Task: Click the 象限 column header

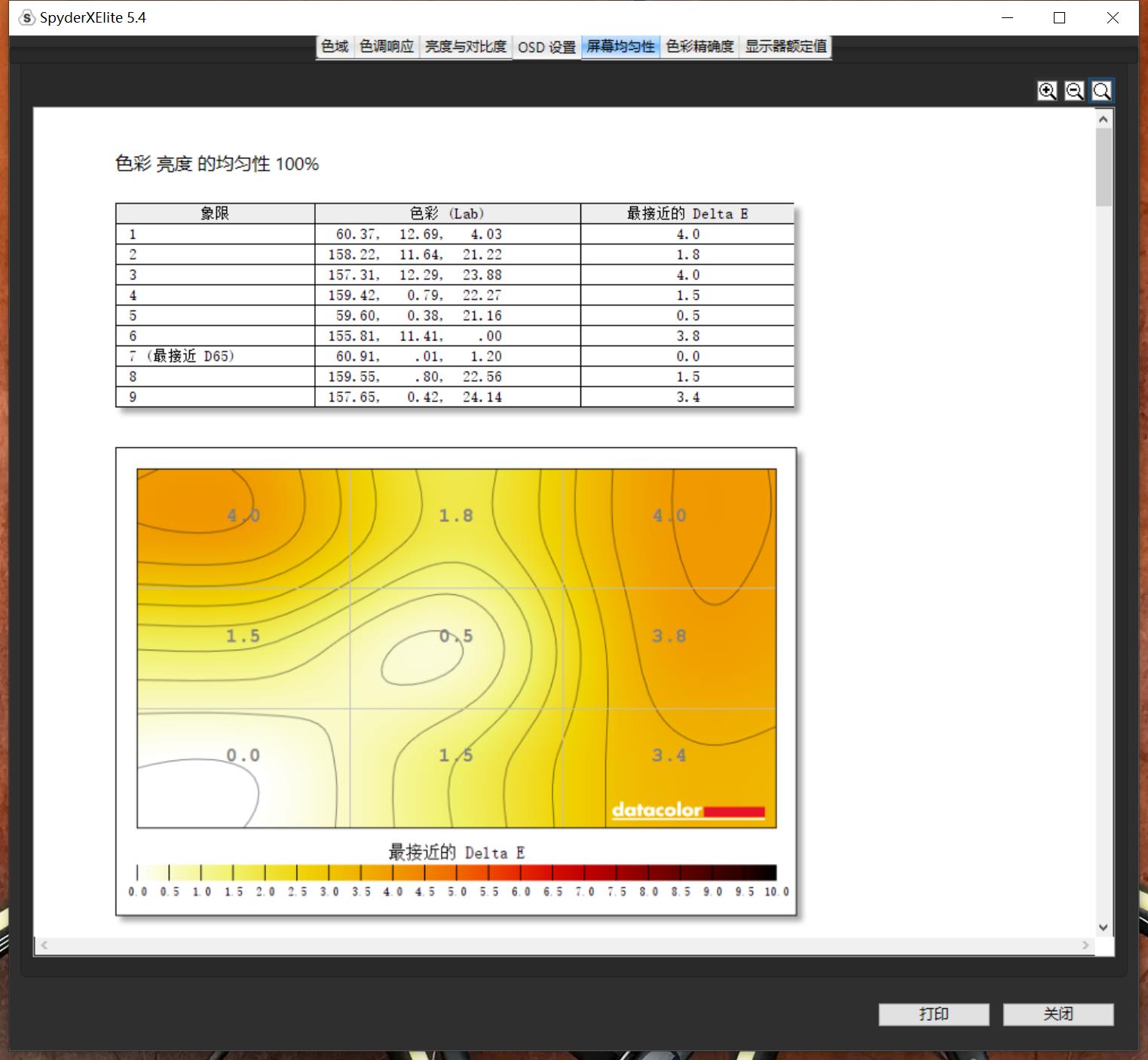Action: tap(215, 213)
